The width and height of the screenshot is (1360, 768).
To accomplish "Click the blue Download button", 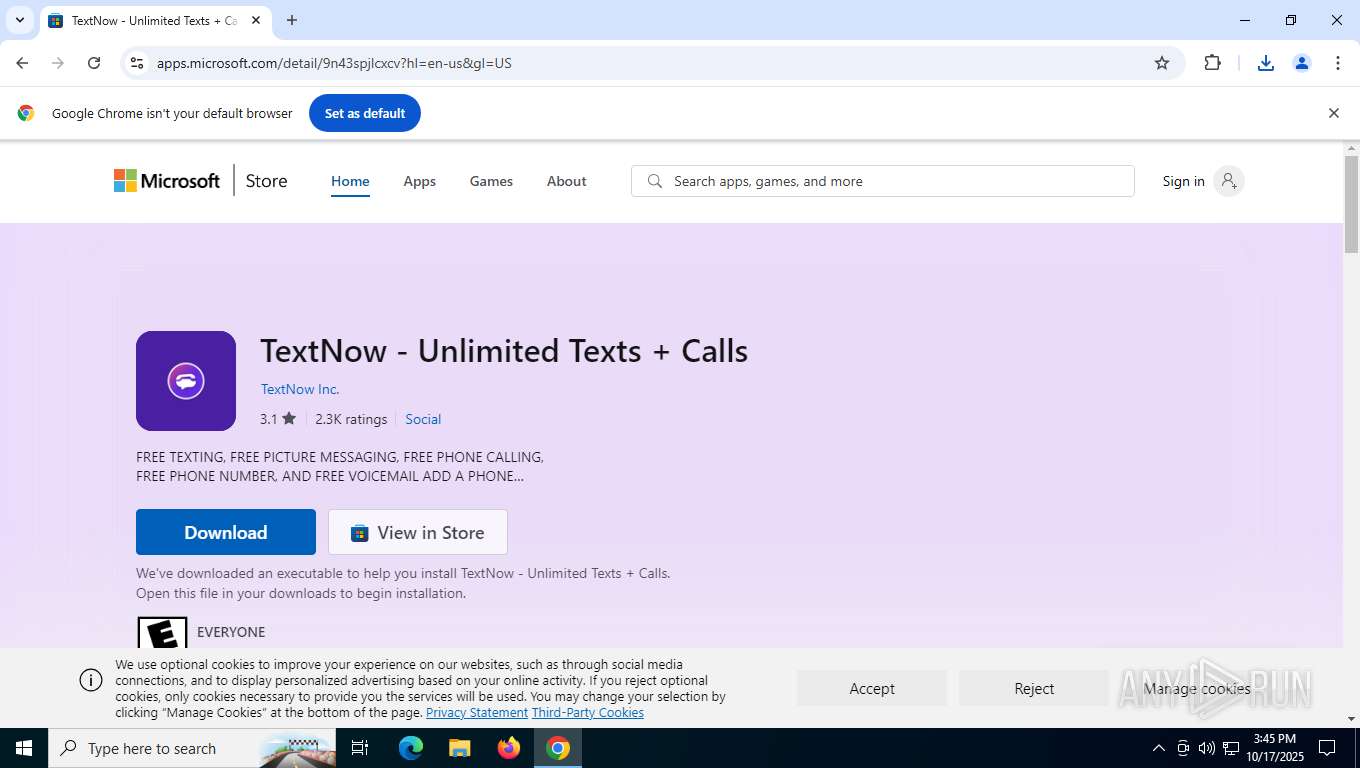I will coord(226,532).
